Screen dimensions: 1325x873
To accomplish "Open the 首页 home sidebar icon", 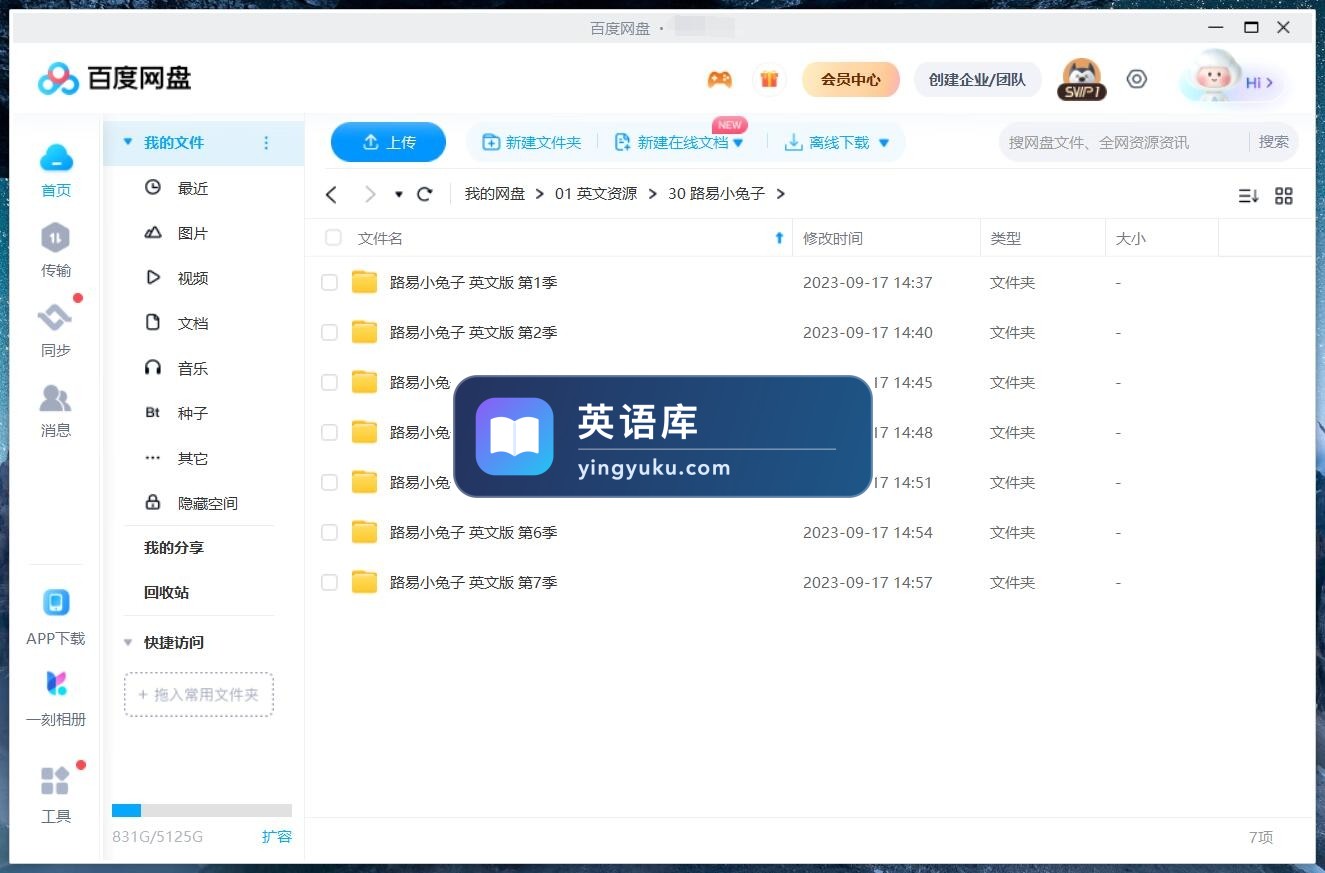I will tap(56, 158).
